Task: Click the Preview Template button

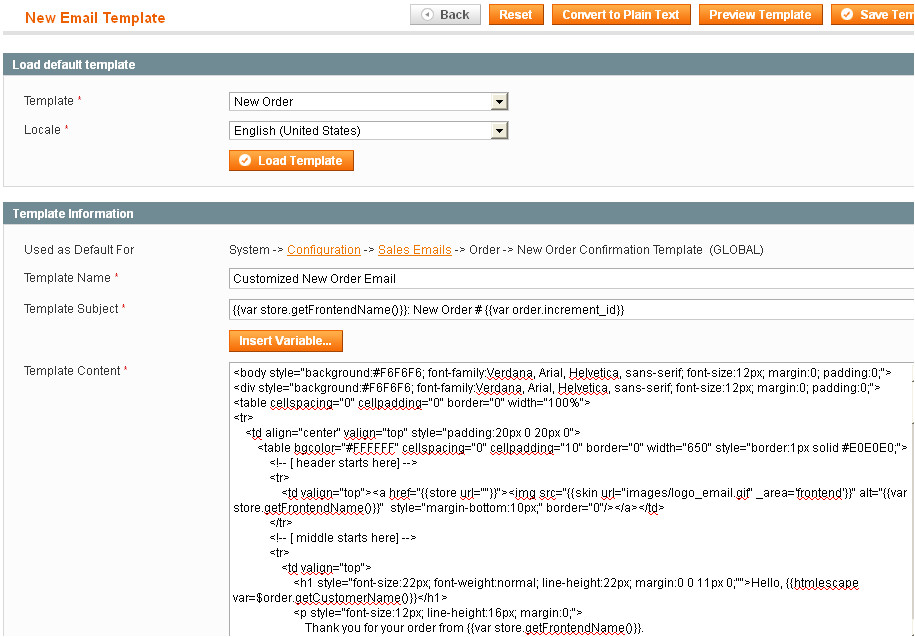Action: pyautogui.click(x=760, y=15)
